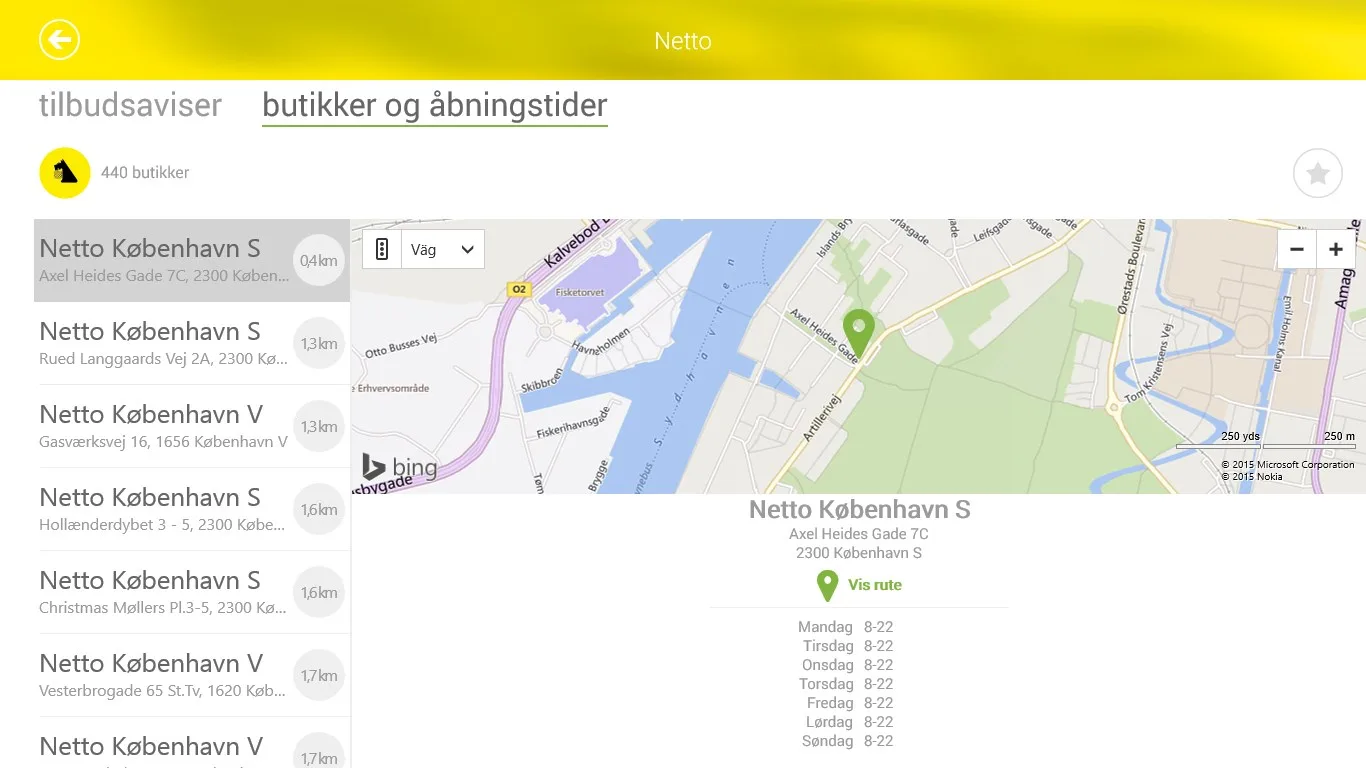Click the 0,4 km distance badge
Screen dimensions: 1366x768
click(319, 261)
